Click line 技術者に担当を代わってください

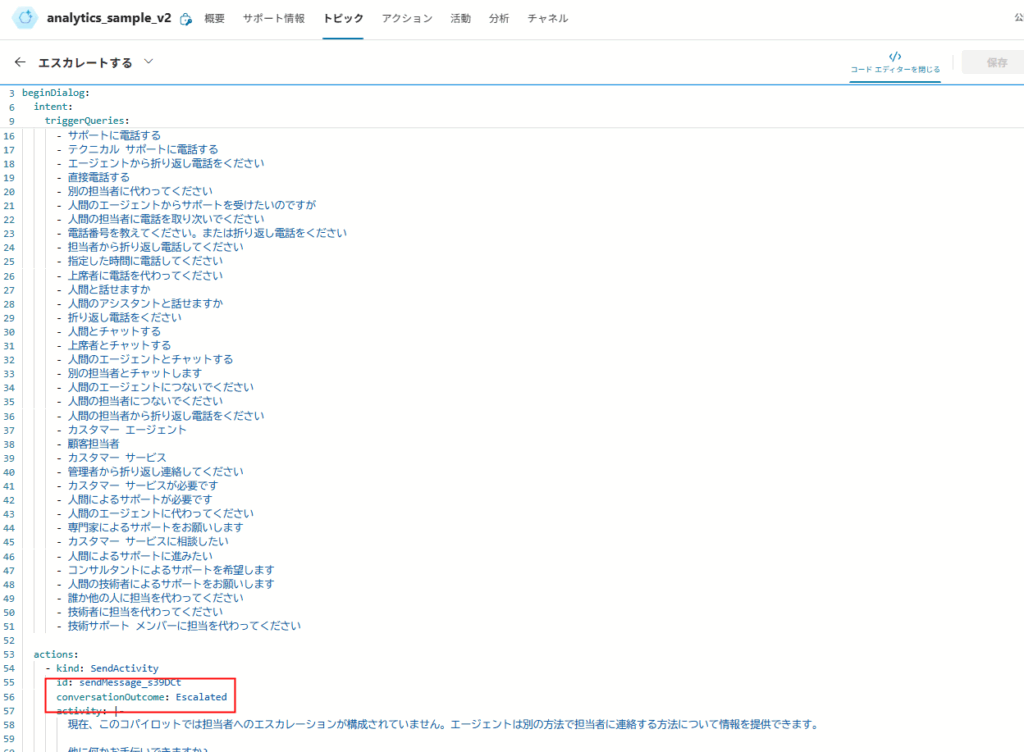[x=145, y=612]
